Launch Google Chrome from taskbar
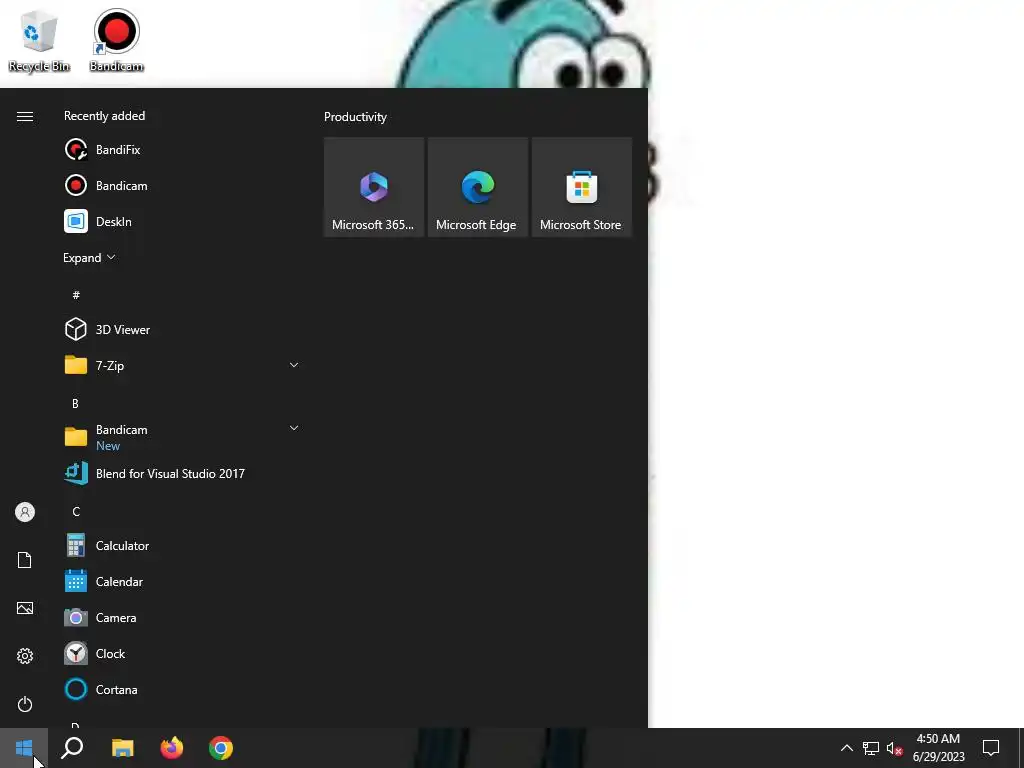The height and width of the screenshot is (768, 1024). 221,748
